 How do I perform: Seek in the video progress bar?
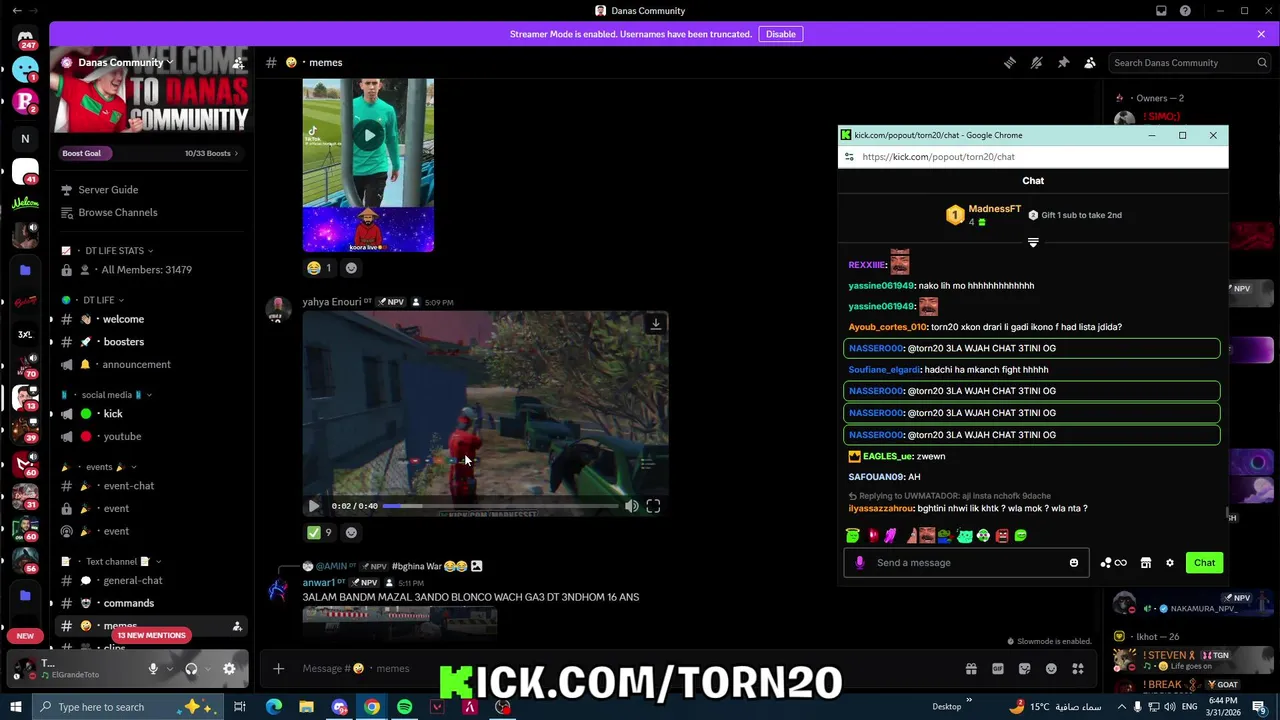tap(502, 506)
